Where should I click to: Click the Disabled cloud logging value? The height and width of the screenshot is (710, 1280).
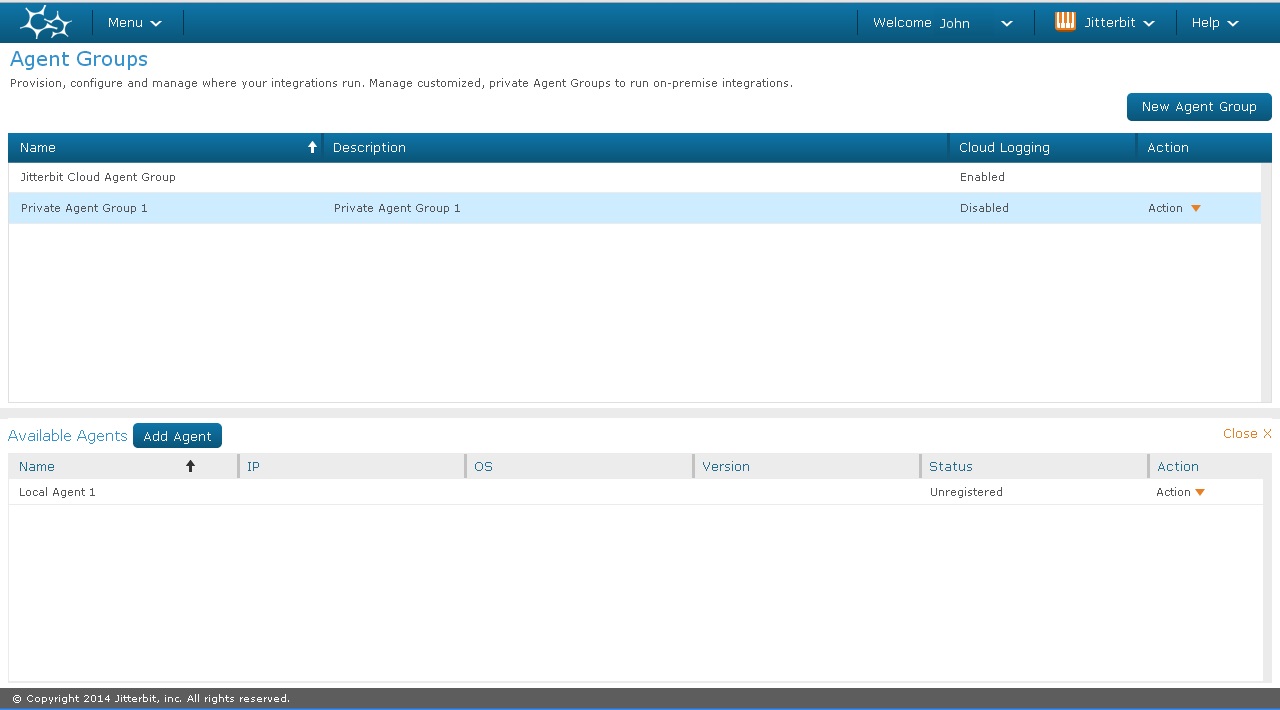(984, 208)
